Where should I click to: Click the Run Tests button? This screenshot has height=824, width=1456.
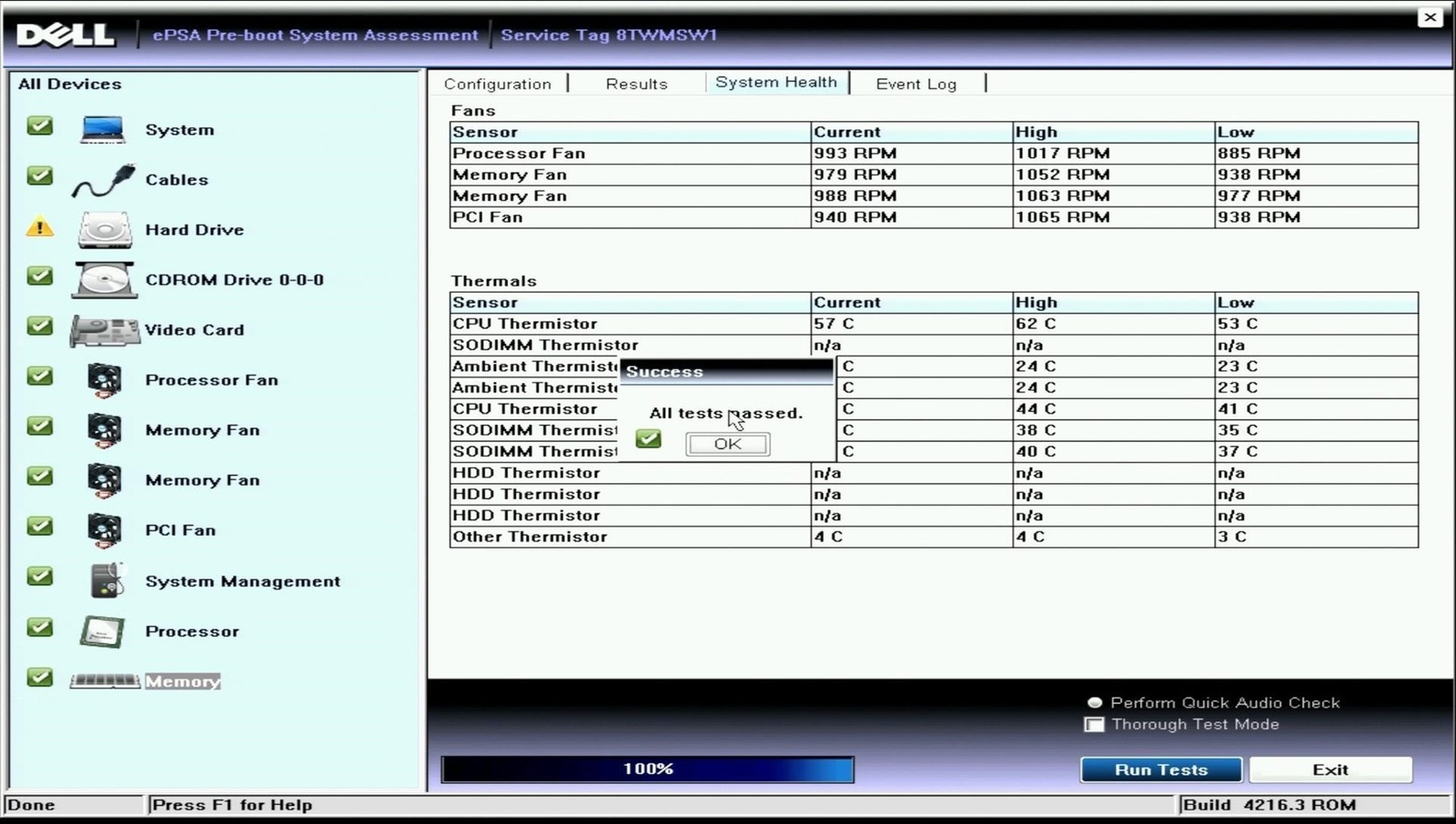(1161, 769)
